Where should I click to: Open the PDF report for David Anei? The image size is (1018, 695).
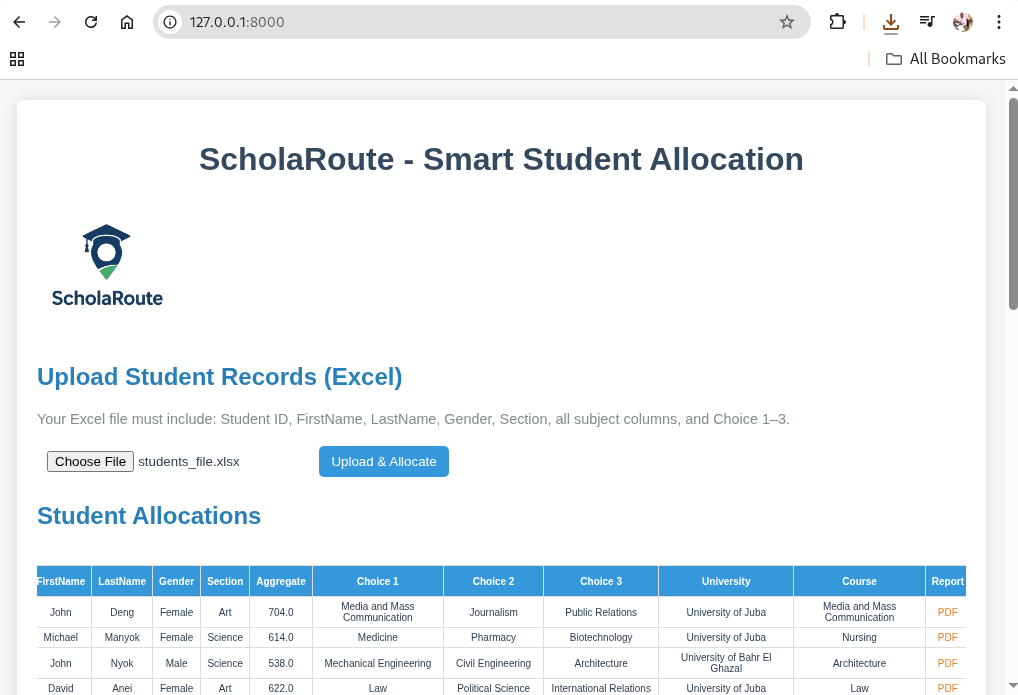click(x=947, y=688)
